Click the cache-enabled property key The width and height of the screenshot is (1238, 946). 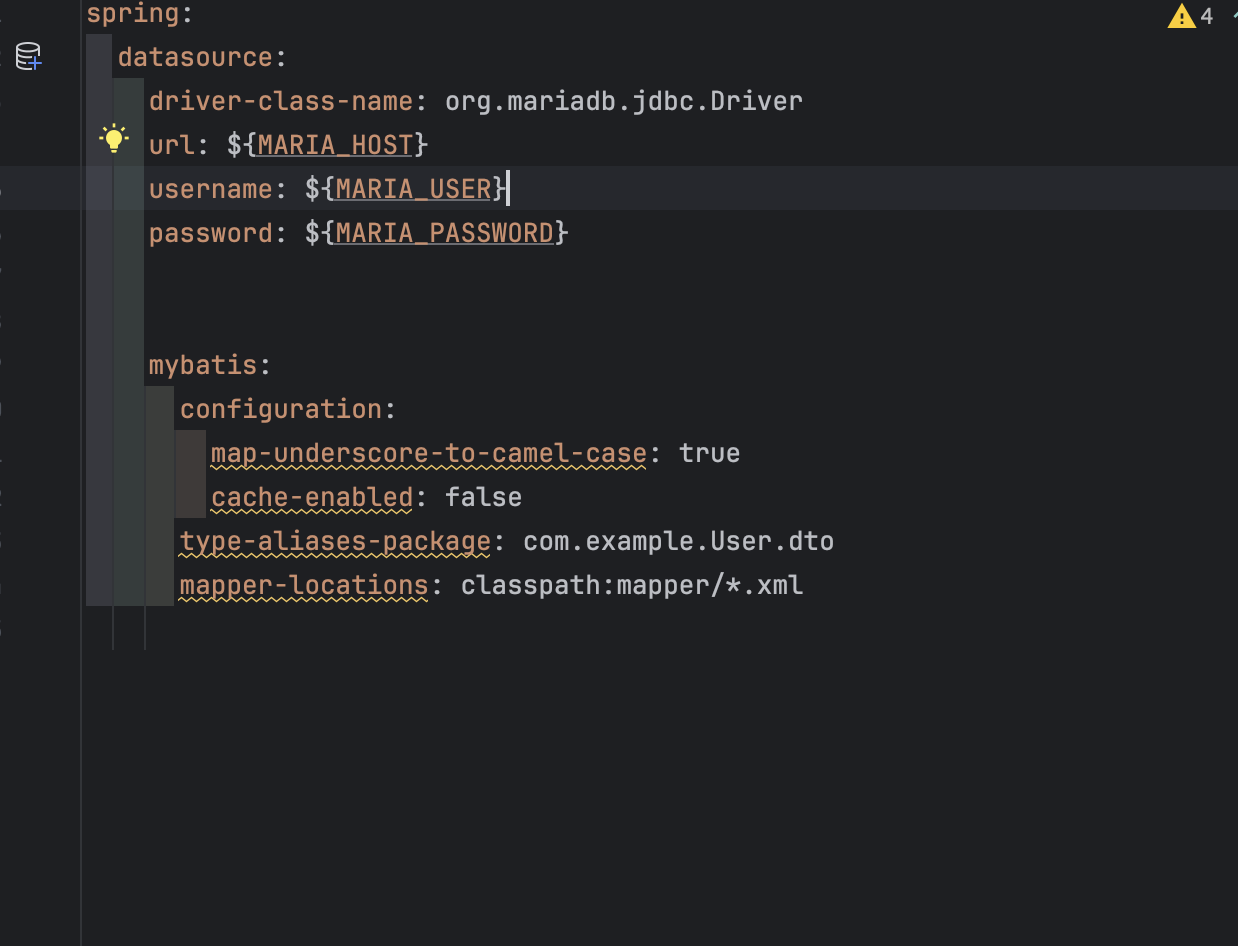(310, 496)
